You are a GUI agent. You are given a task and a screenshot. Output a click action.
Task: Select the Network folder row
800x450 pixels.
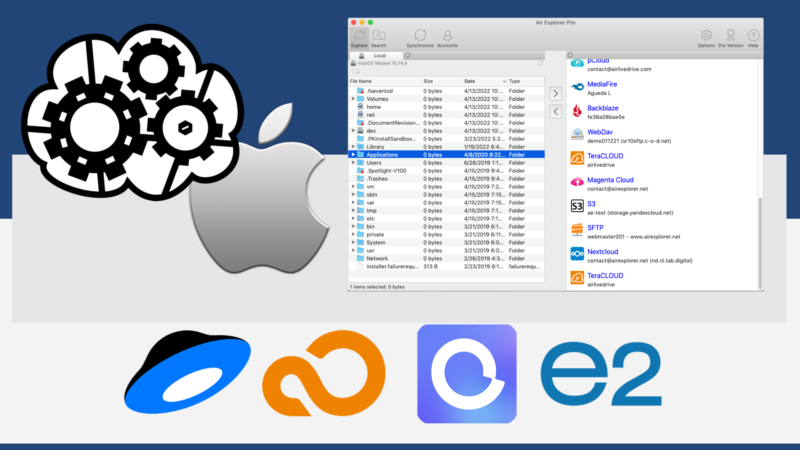(446, 259)
